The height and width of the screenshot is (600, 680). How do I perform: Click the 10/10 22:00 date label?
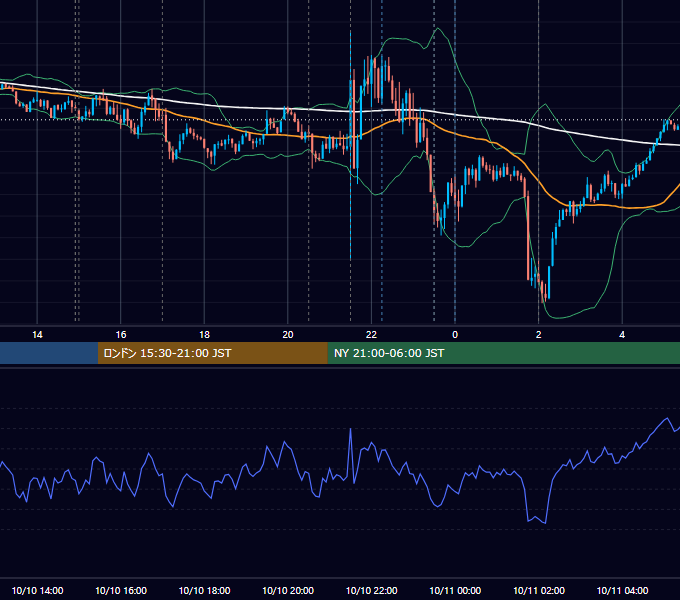coord(371,590)
